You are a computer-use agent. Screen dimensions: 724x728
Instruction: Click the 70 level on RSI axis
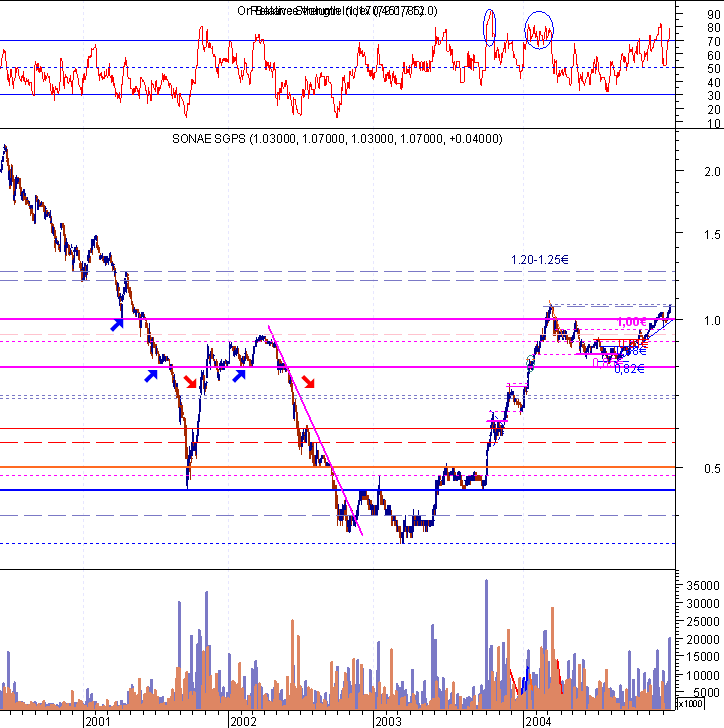coord(714,42)
